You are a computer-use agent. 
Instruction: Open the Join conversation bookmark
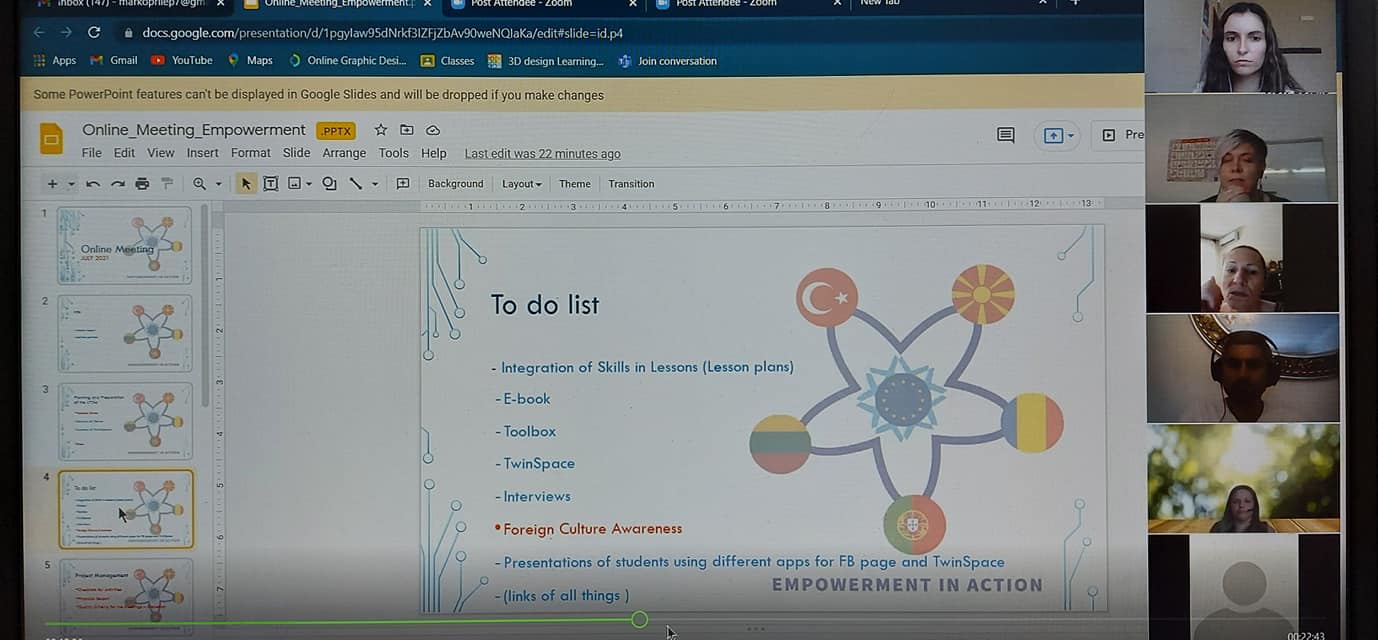pos(667,61)
